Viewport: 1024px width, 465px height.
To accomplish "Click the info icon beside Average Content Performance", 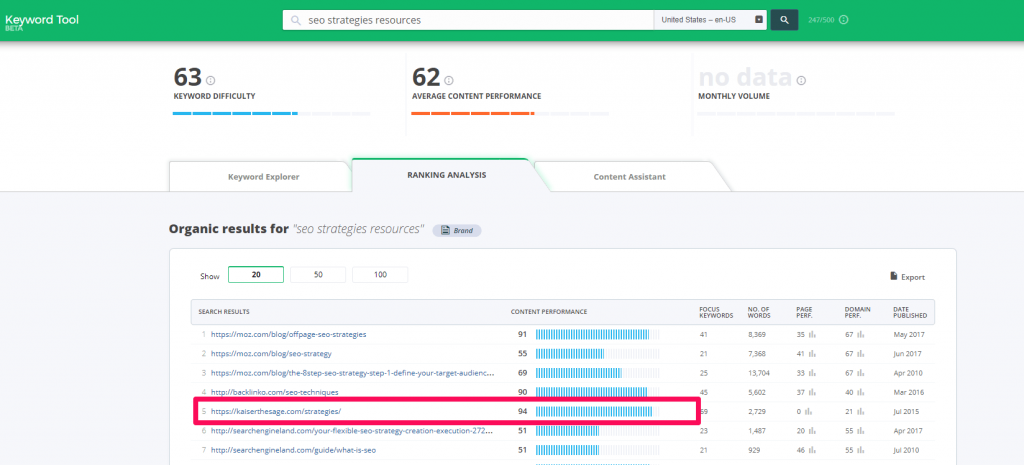I will (449, 80).
